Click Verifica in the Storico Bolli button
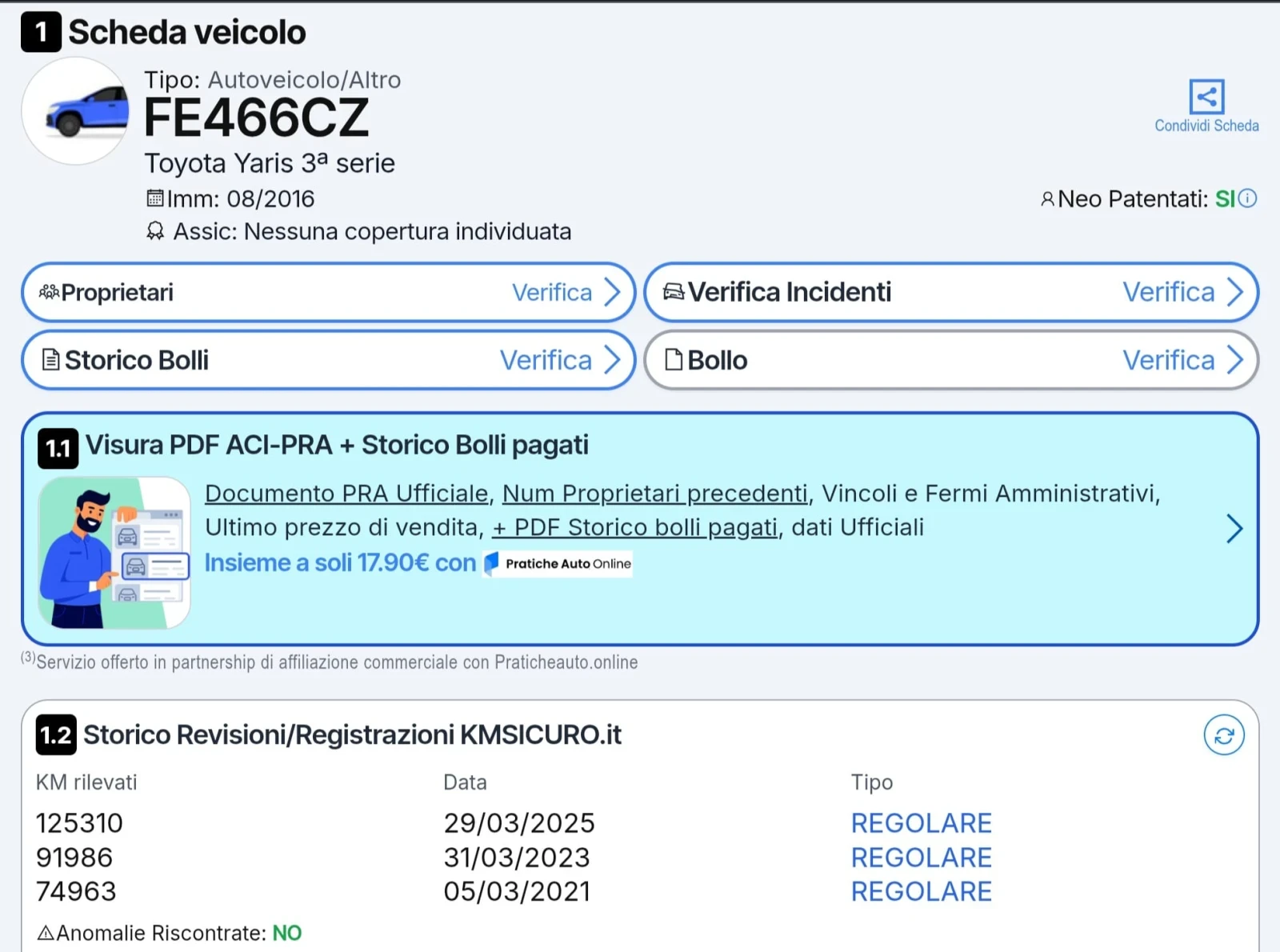Image resolution: width=1280 pixels, height=952 pixels. (546, 360)
